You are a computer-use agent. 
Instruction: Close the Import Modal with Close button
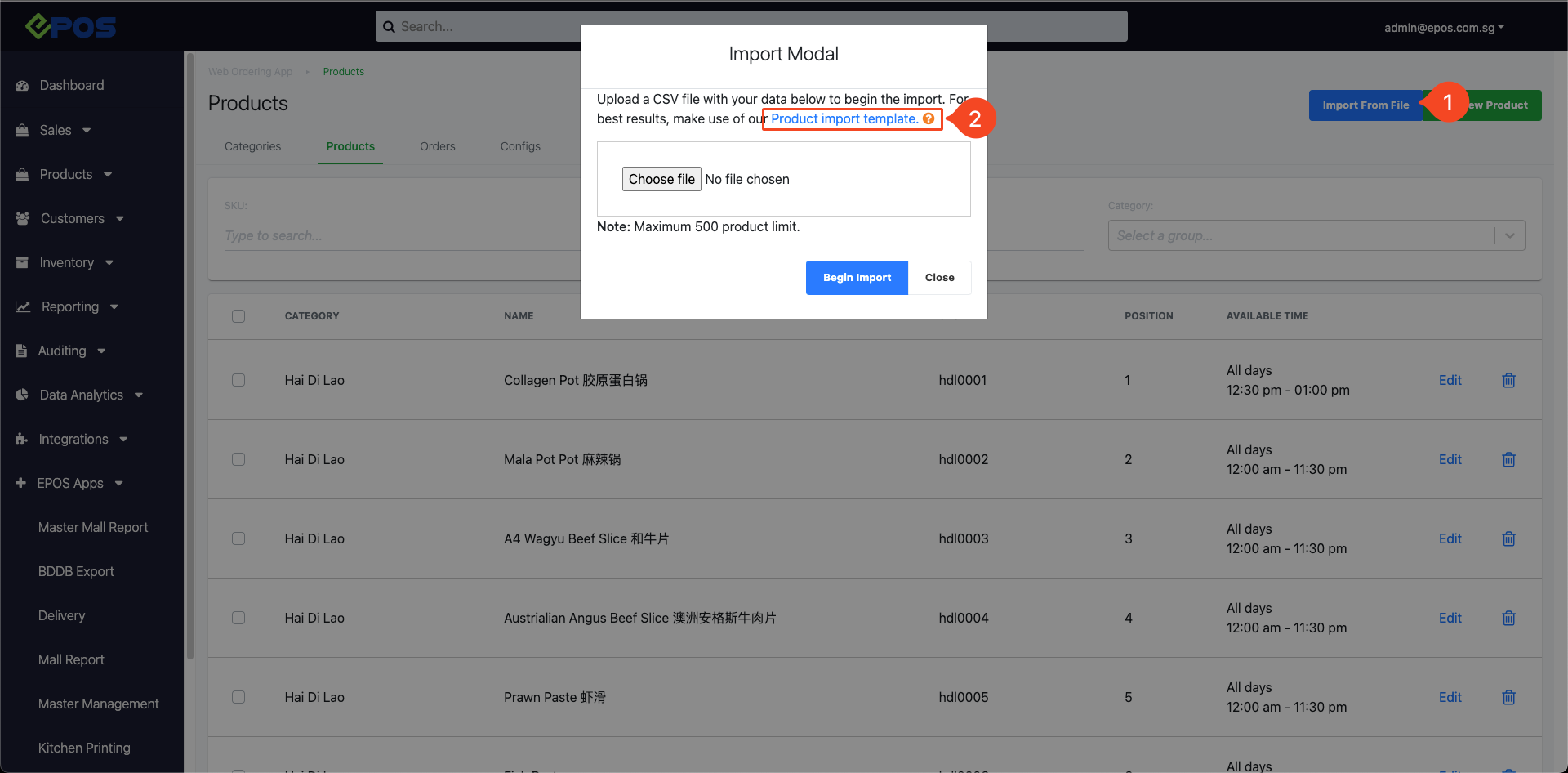940,278
